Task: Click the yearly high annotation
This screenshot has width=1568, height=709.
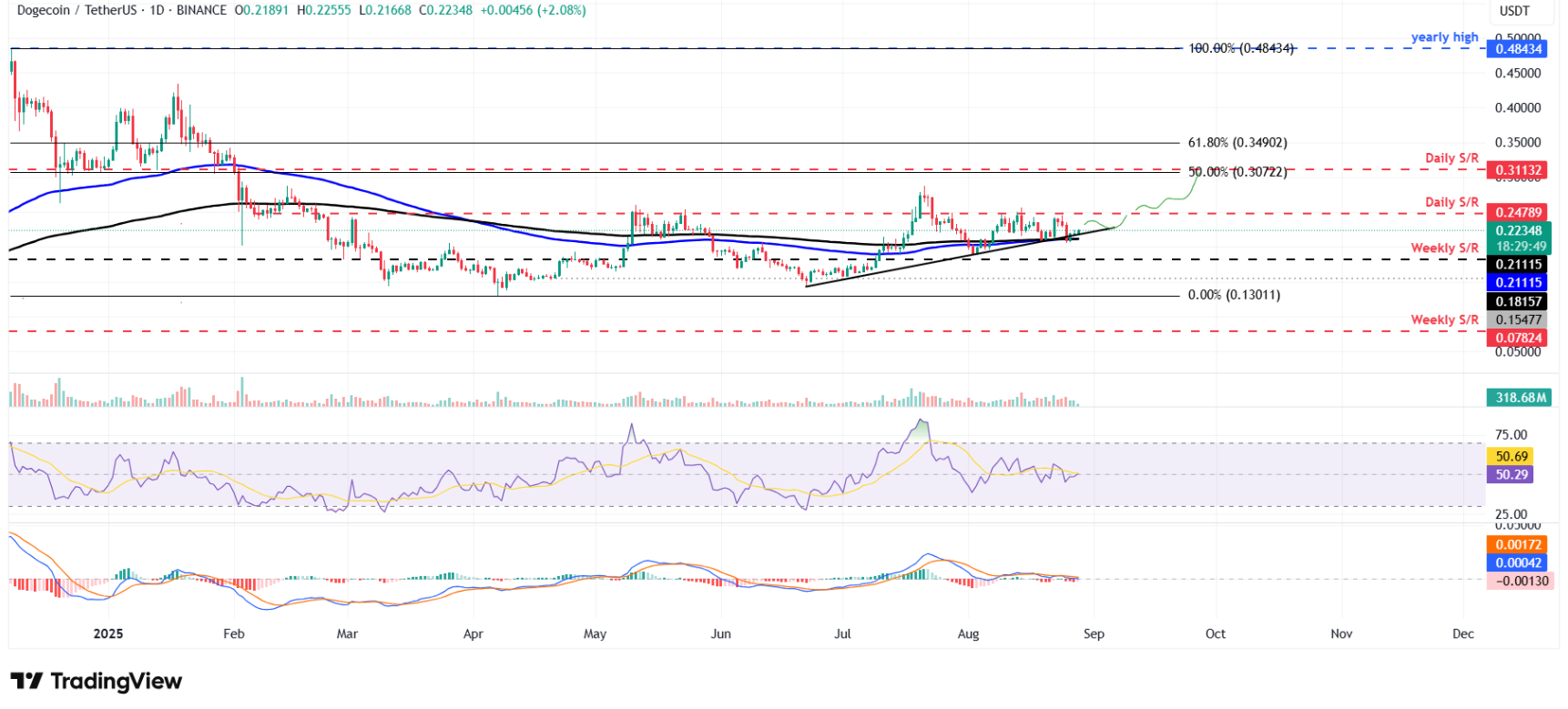Action: point(1444,37)
